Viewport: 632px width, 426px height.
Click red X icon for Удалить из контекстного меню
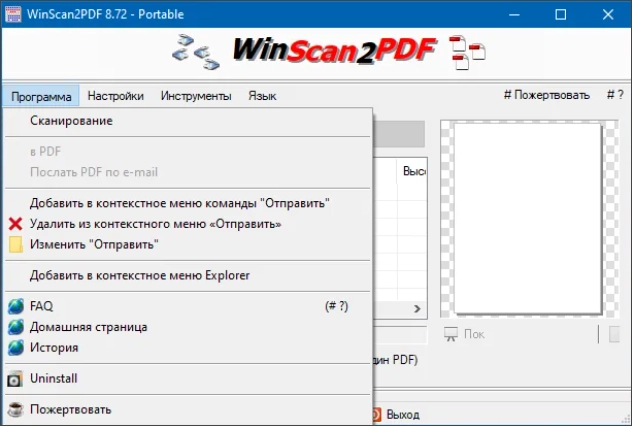tap(15, 224)
